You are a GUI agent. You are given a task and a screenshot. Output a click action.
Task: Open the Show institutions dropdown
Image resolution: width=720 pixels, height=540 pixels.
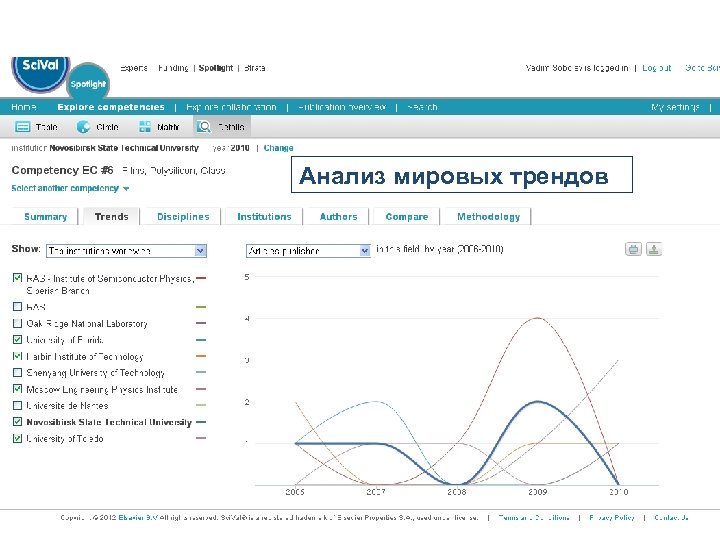coord(126,251)
